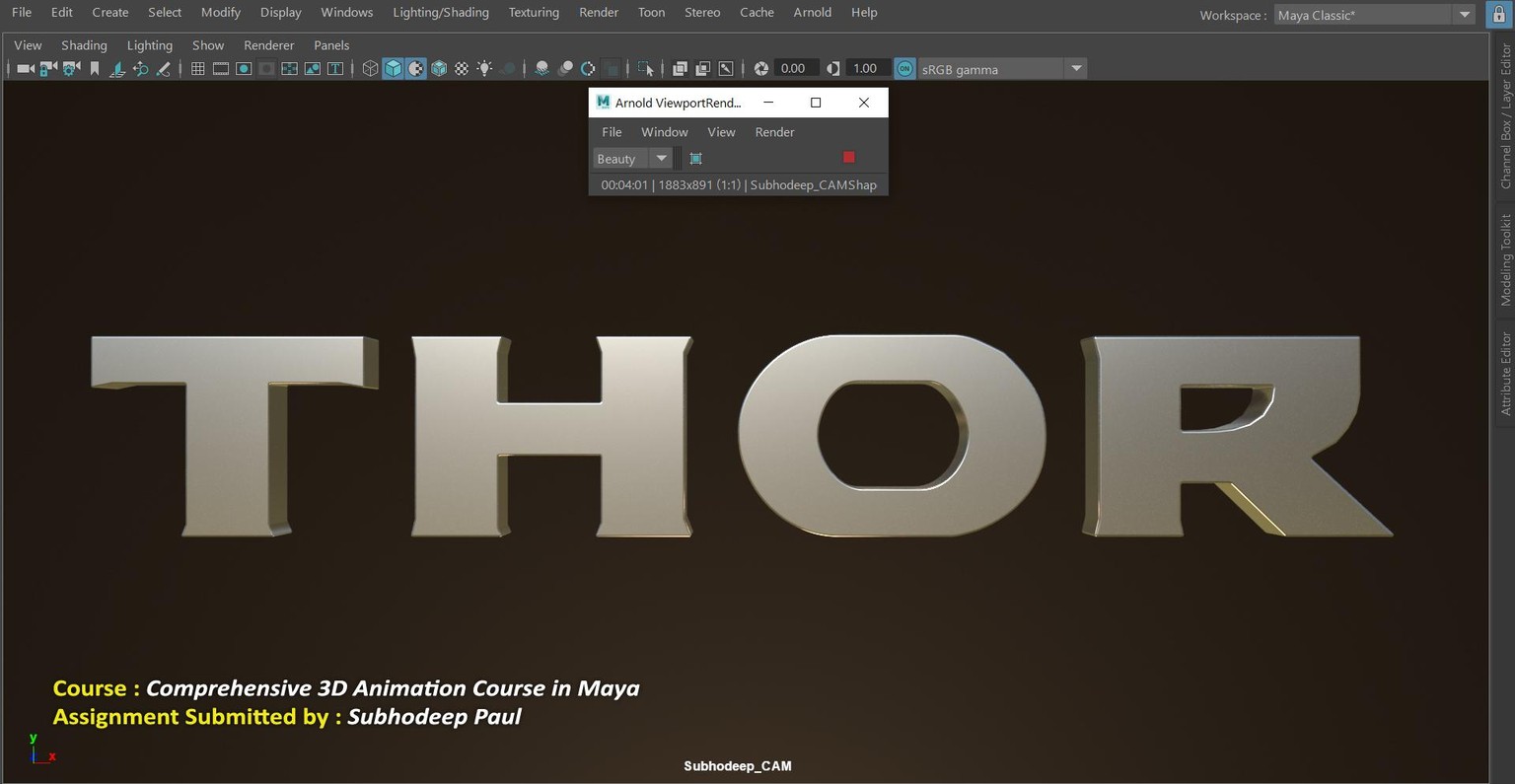Screen dimensions: 1515x784
Task: Toggle the Safe Title icon
Action: tap(335, 68)
